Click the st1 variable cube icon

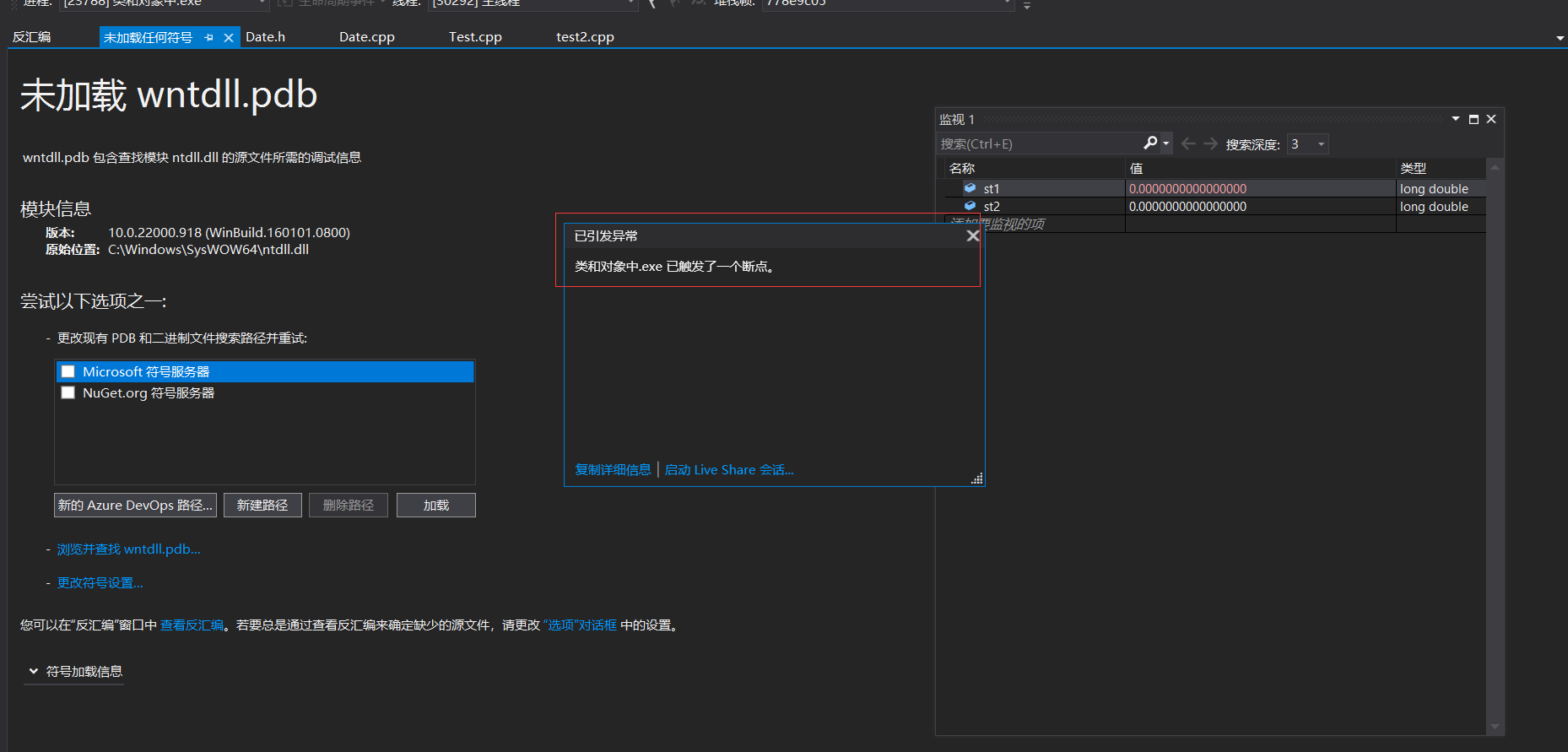[x=970, y=188]
